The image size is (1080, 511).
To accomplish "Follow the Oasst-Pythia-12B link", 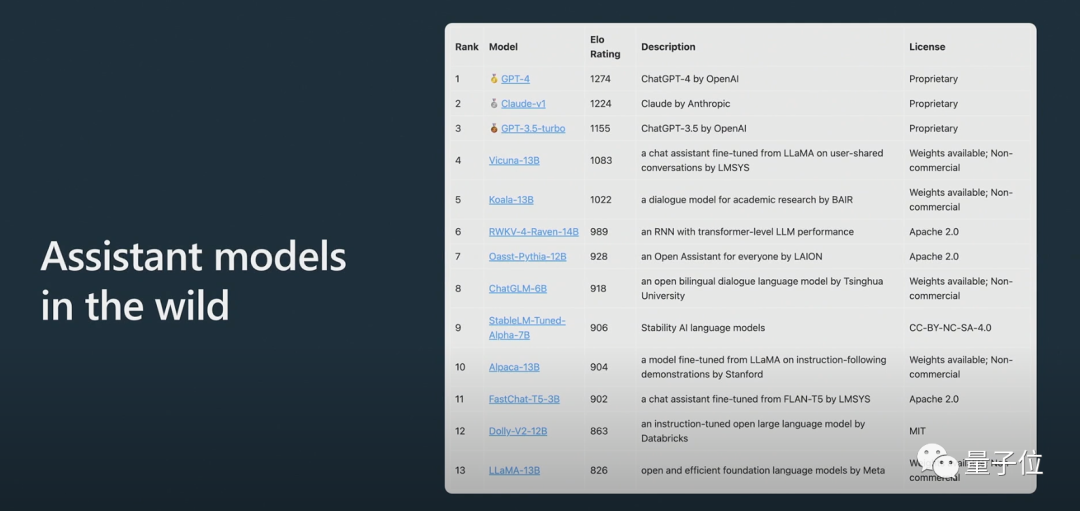I will [x=528, y=257].
